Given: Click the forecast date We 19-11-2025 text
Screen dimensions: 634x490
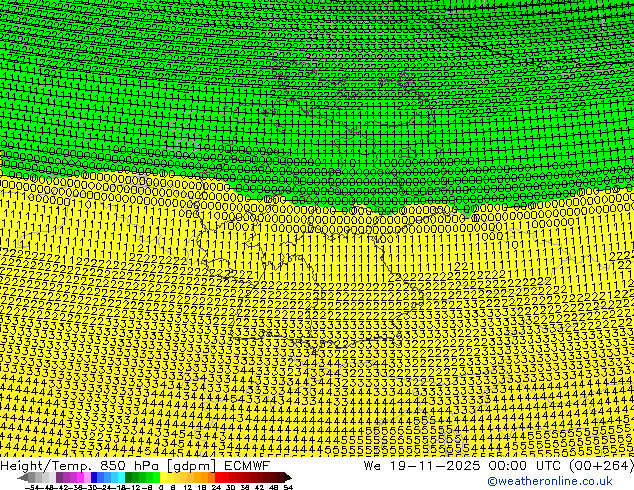Looking at the screenshot, I should pos(422,466).
